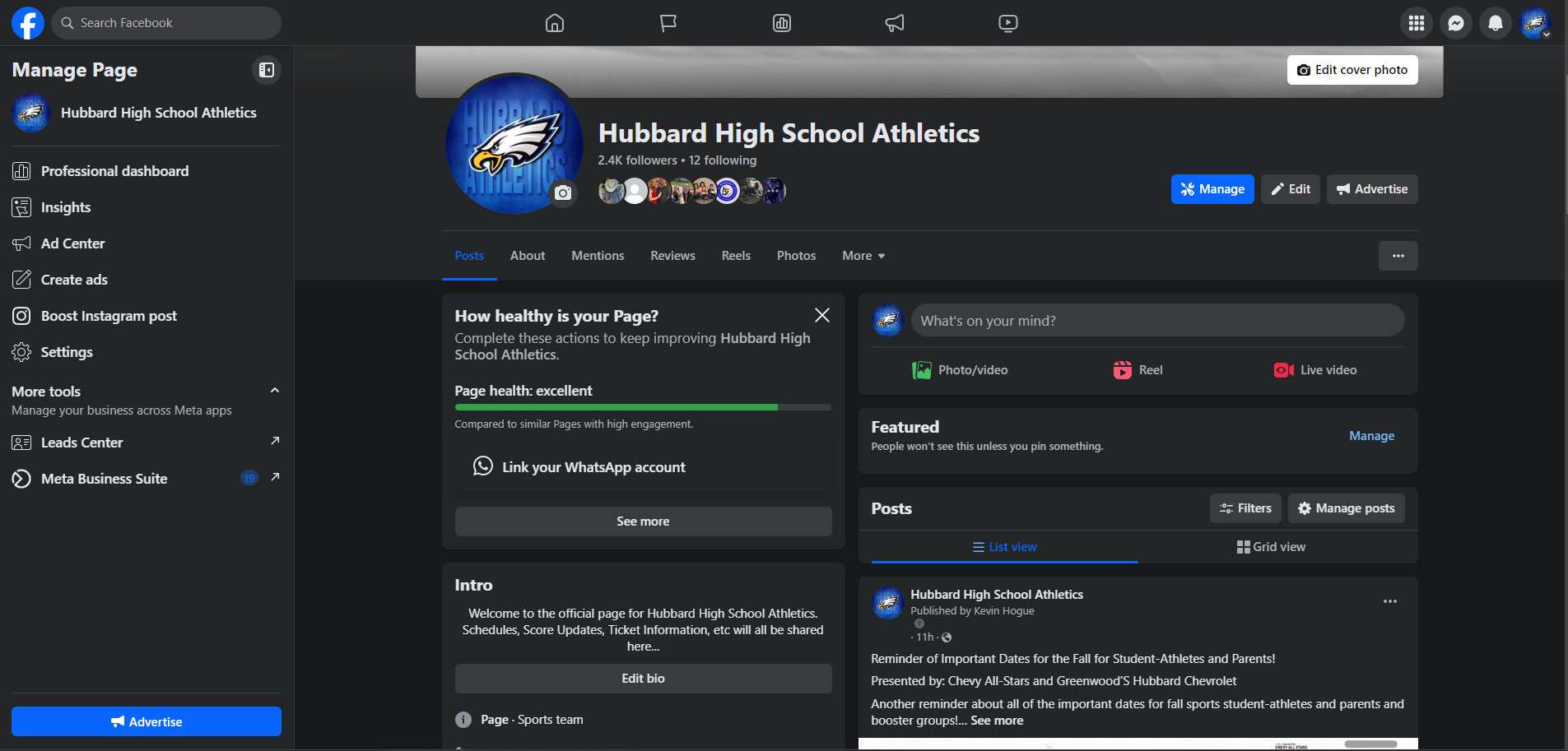Switch to the Mentions tab
The height and width of the screenshot is (751, 1568).
coord(598,256)
